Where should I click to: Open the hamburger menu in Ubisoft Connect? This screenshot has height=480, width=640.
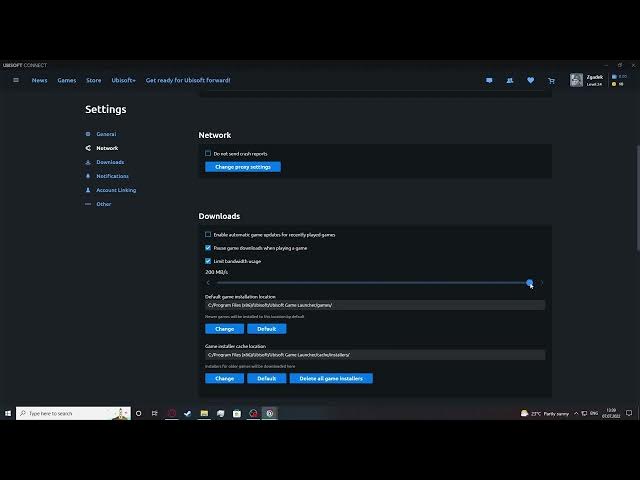pyautogui.click(x=16, y=80)
